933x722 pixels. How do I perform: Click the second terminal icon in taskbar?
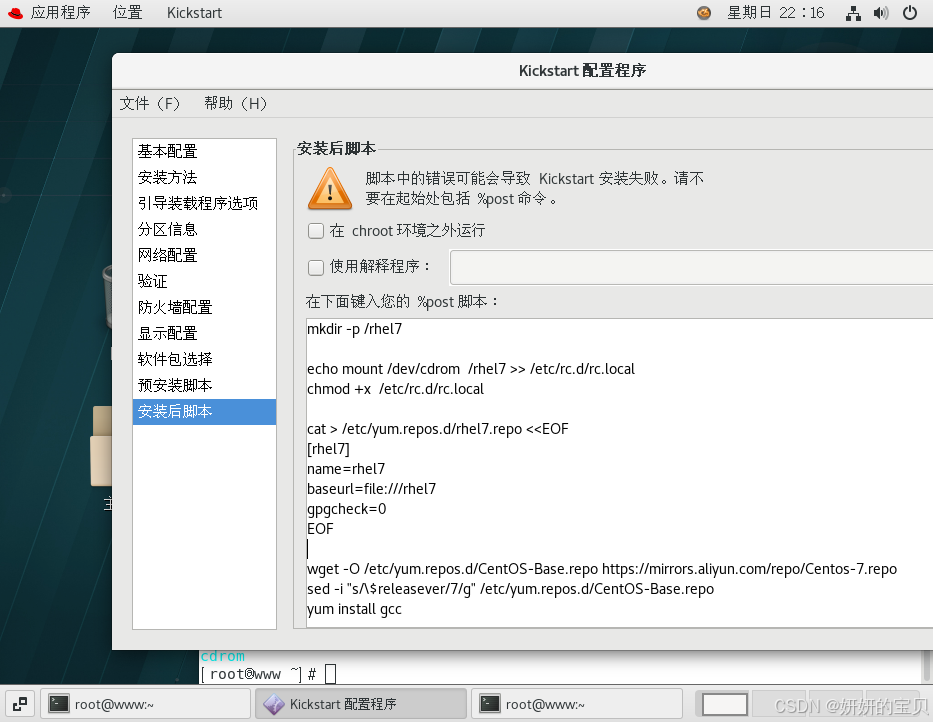tap(490, 704)
